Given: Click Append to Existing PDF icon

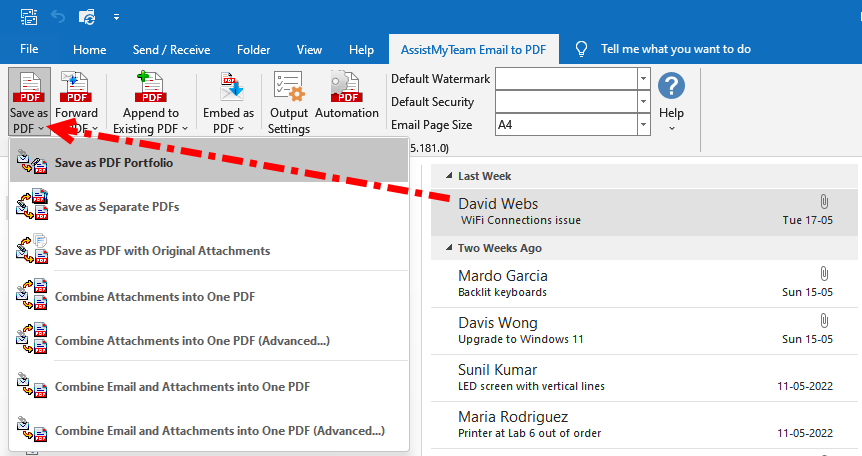Looking at the screenshot, I should pyautogui.click(x=151, y=87).
